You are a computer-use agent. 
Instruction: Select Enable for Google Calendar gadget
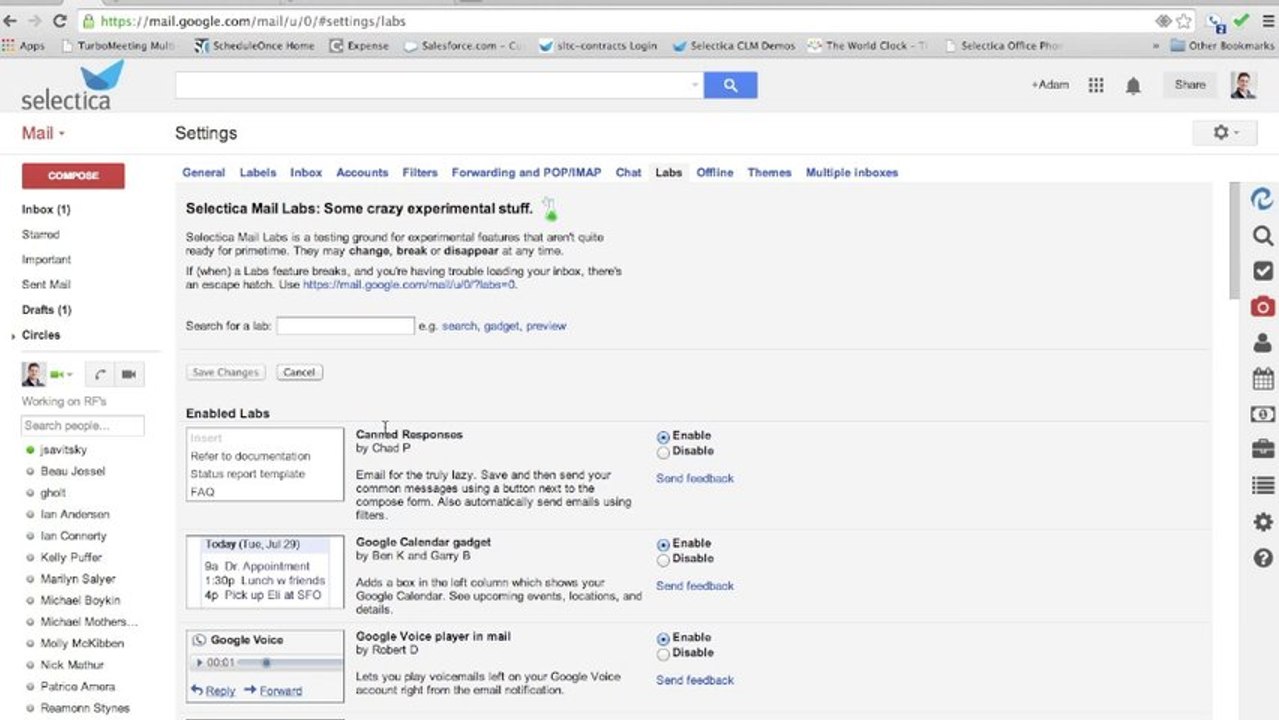(663, 545)
